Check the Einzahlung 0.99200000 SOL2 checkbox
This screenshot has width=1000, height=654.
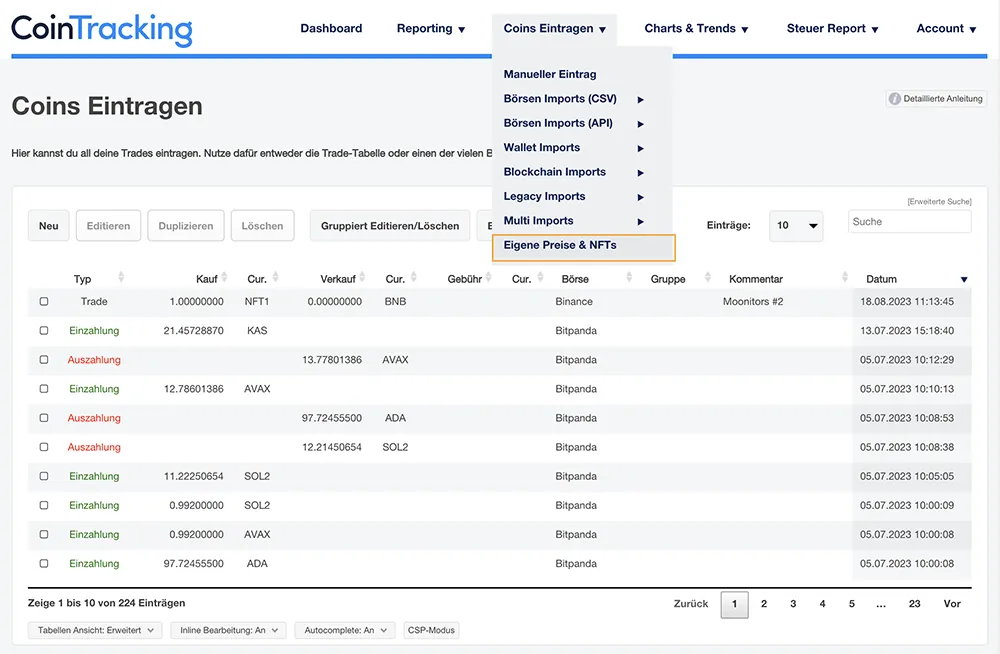tap(44, 505)
